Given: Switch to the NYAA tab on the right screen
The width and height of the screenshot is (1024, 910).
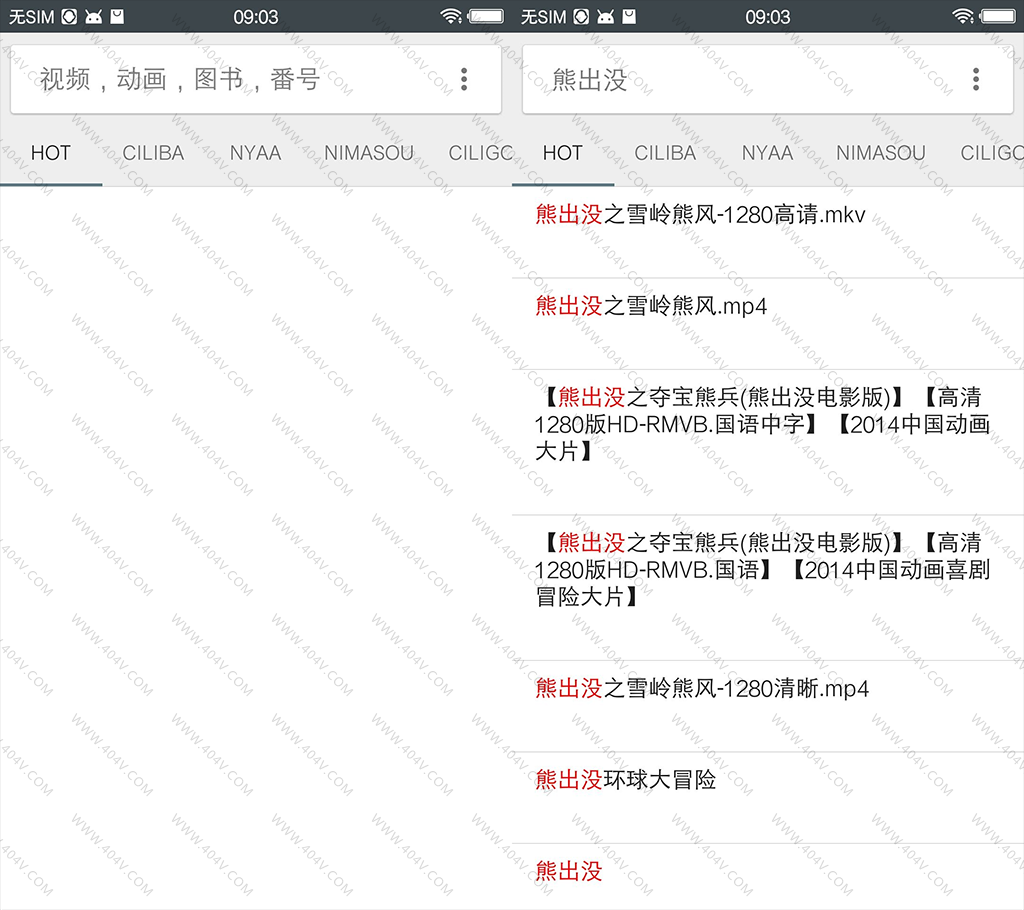Looking at the screenshot, I should click(x=767, y=153).
